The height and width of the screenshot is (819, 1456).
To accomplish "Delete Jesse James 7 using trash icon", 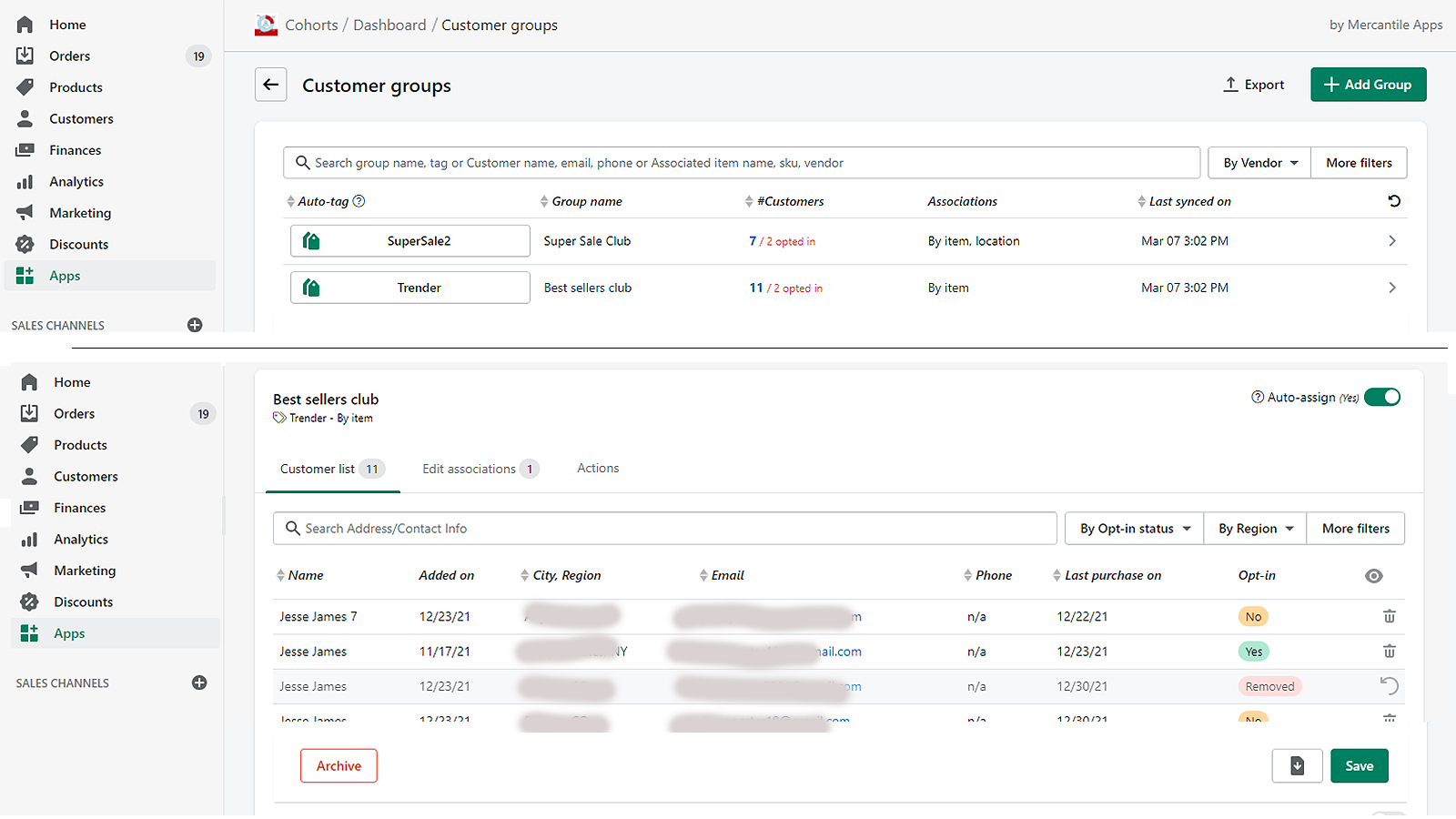I will (1390, 616).
